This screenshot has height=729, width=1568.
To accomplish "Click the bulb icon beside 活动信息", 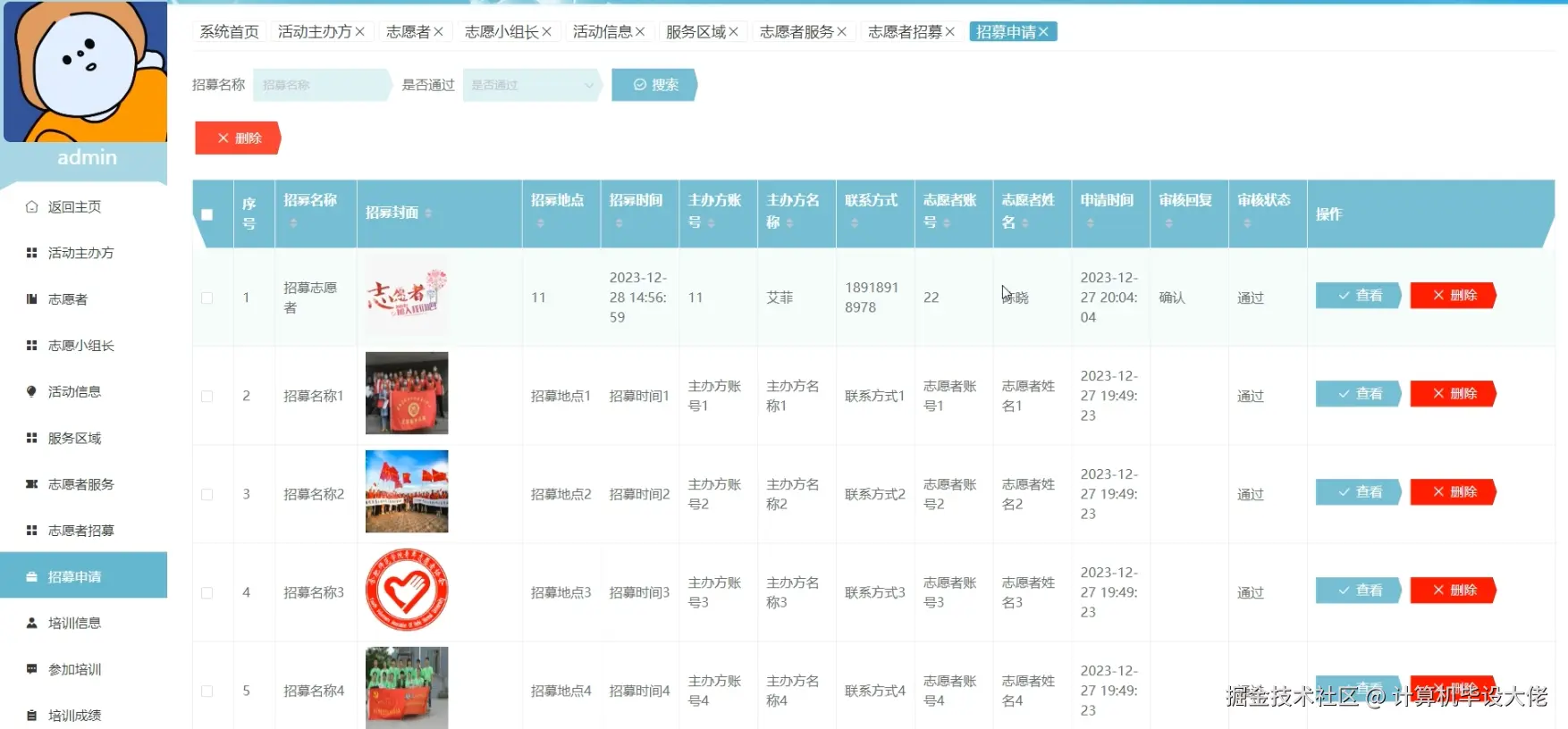I will [32, 391].
